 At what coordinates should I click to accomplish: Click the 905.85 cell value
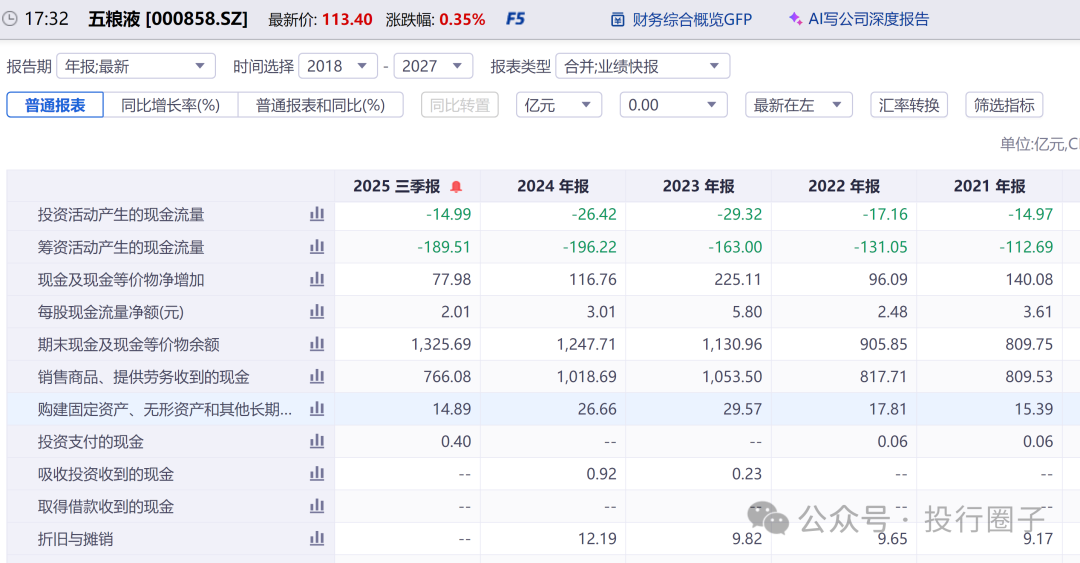(884, 344)
